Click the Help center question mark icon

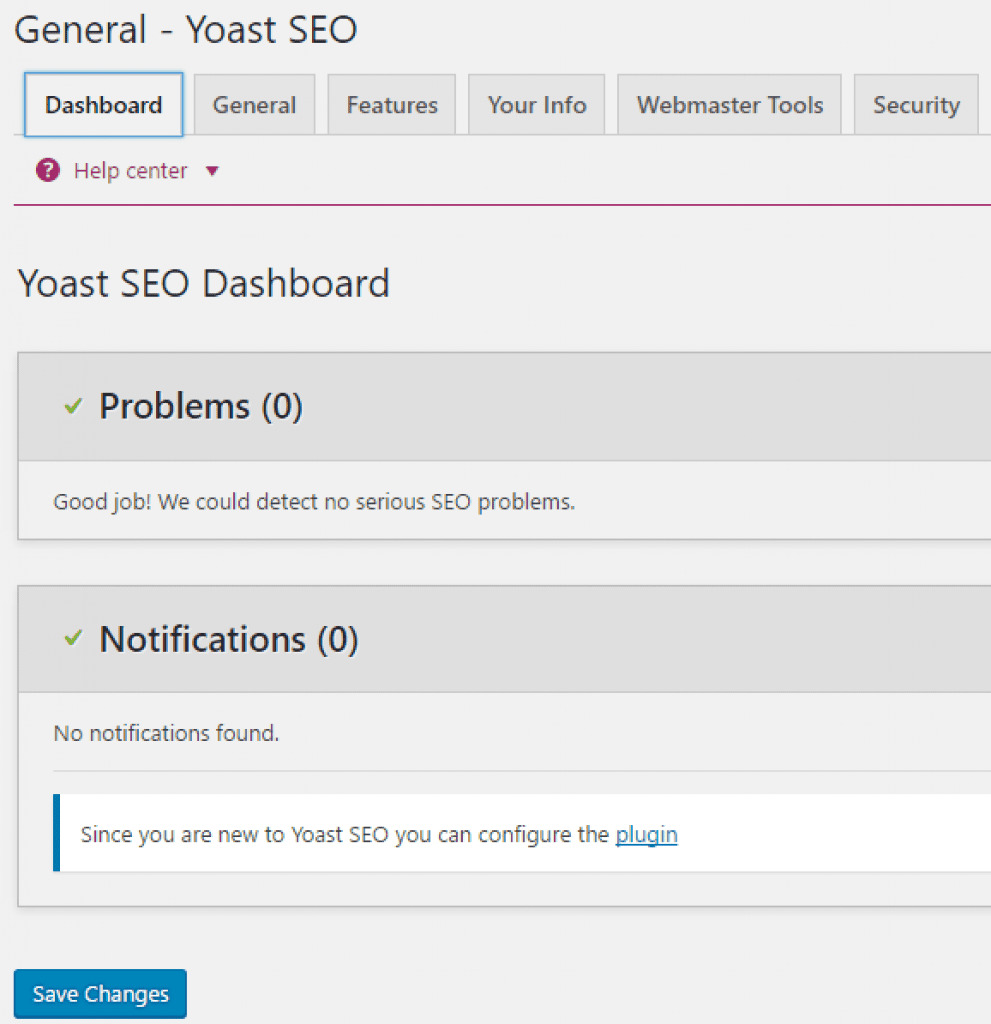coord(47,170)
